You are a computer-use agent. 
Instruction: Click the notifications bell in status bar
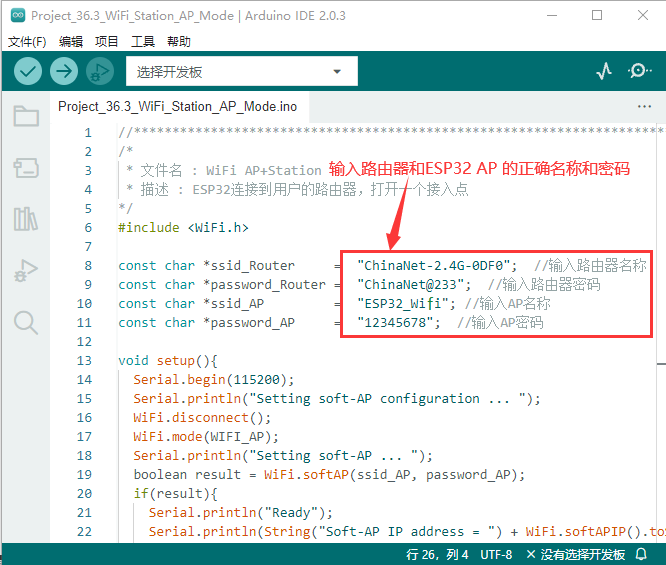coord(641,554)
